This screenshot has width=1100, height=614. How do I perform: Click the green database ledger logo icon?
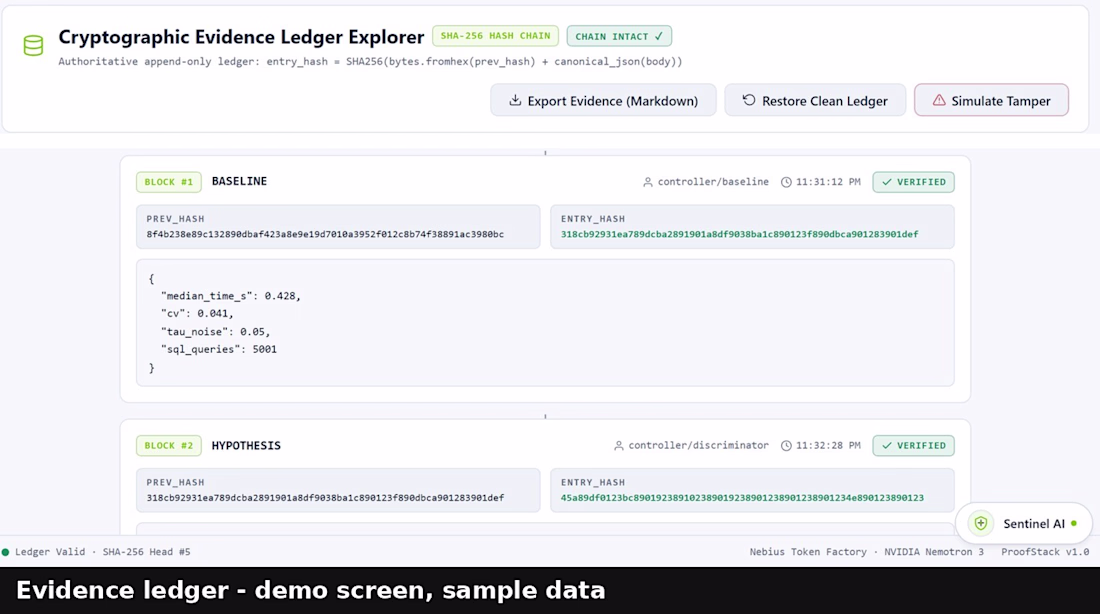(33, 46)
